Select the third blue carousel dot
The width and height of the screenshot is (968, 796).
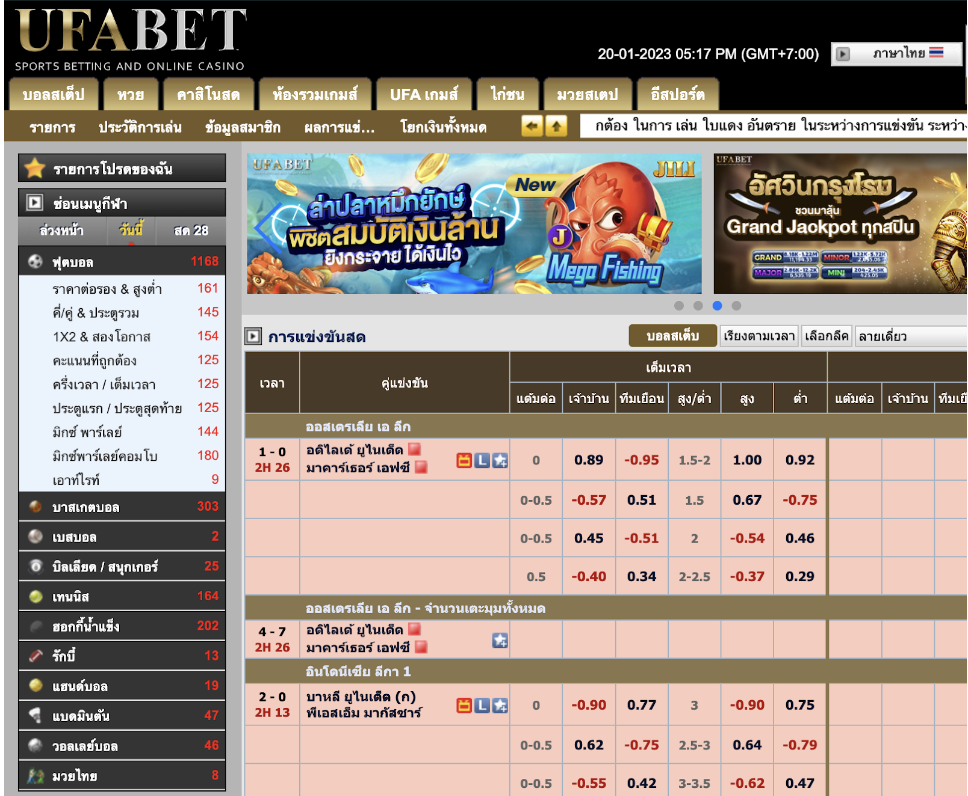(717, 306)
